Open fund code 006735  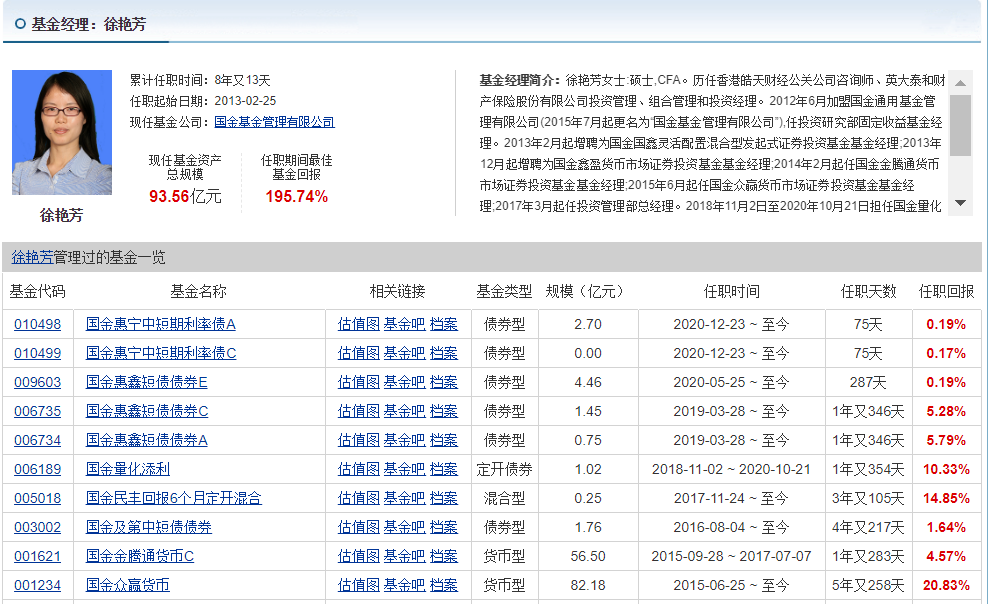pyautogui.click(x=37, y=411)
